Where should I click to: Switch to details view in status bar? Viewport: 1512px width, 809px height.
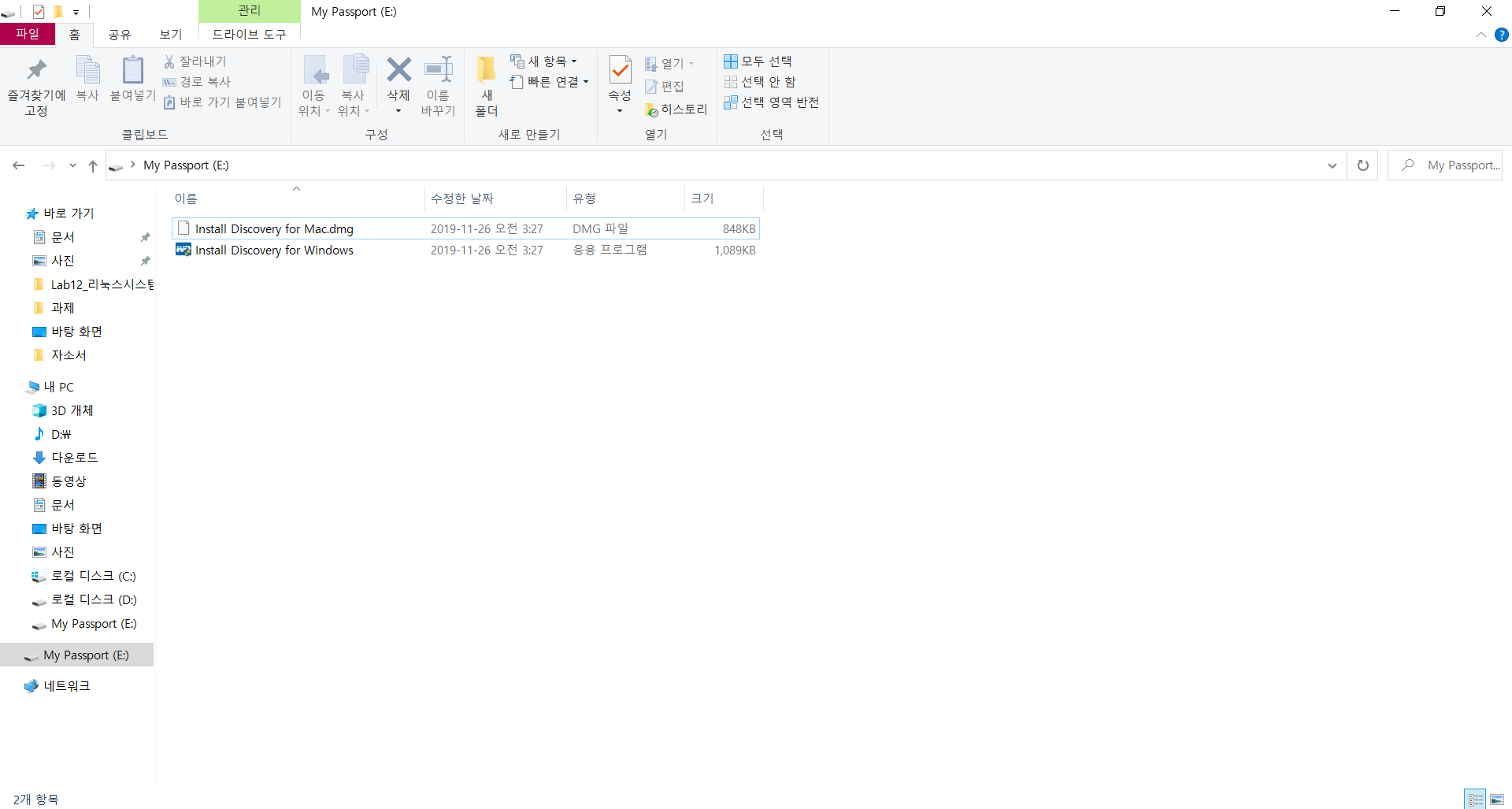(x=1476, y=800)
